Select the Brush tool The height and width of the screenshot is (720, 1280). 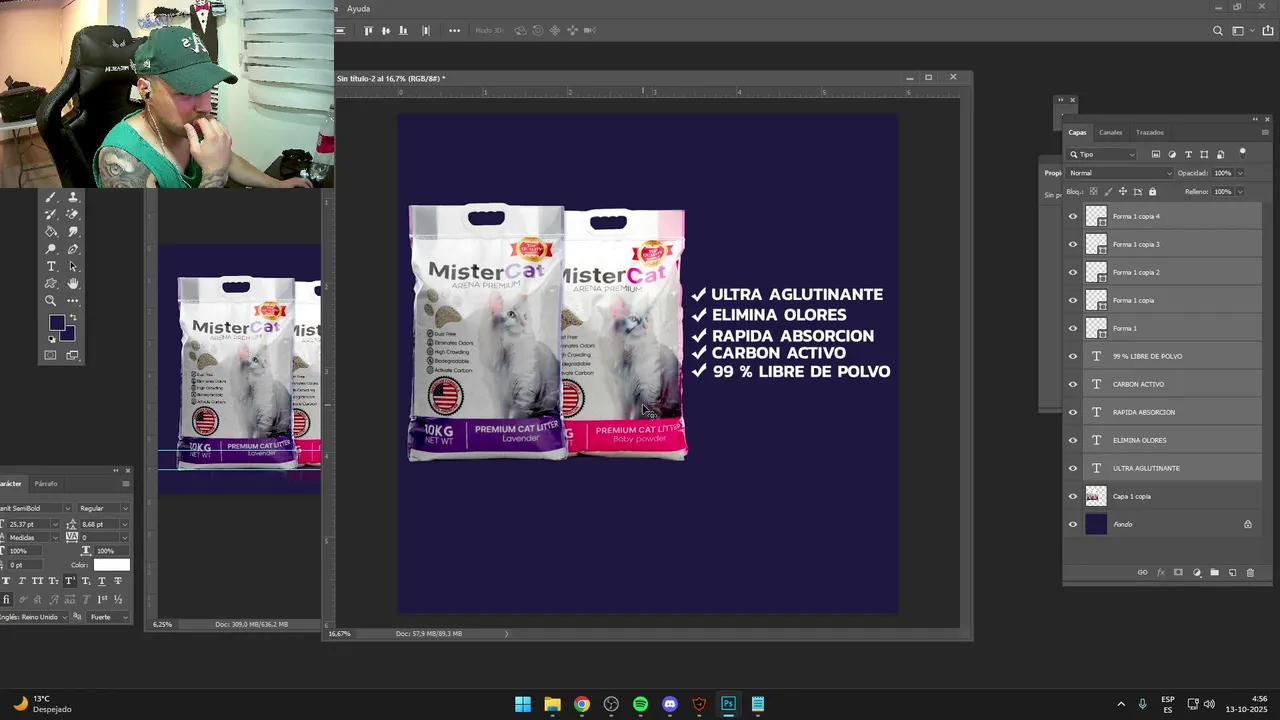[x=51, y=197]
